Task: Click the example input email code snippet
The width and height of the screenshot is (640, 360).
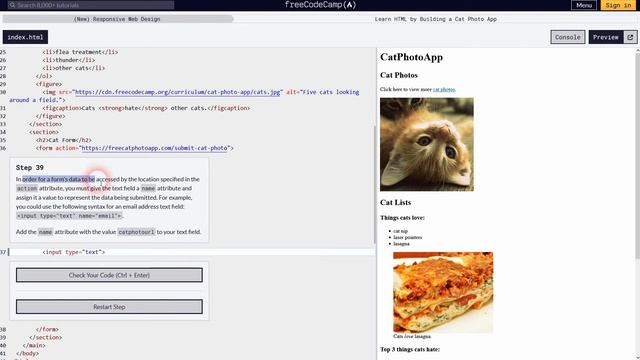Action: [69, 216]
